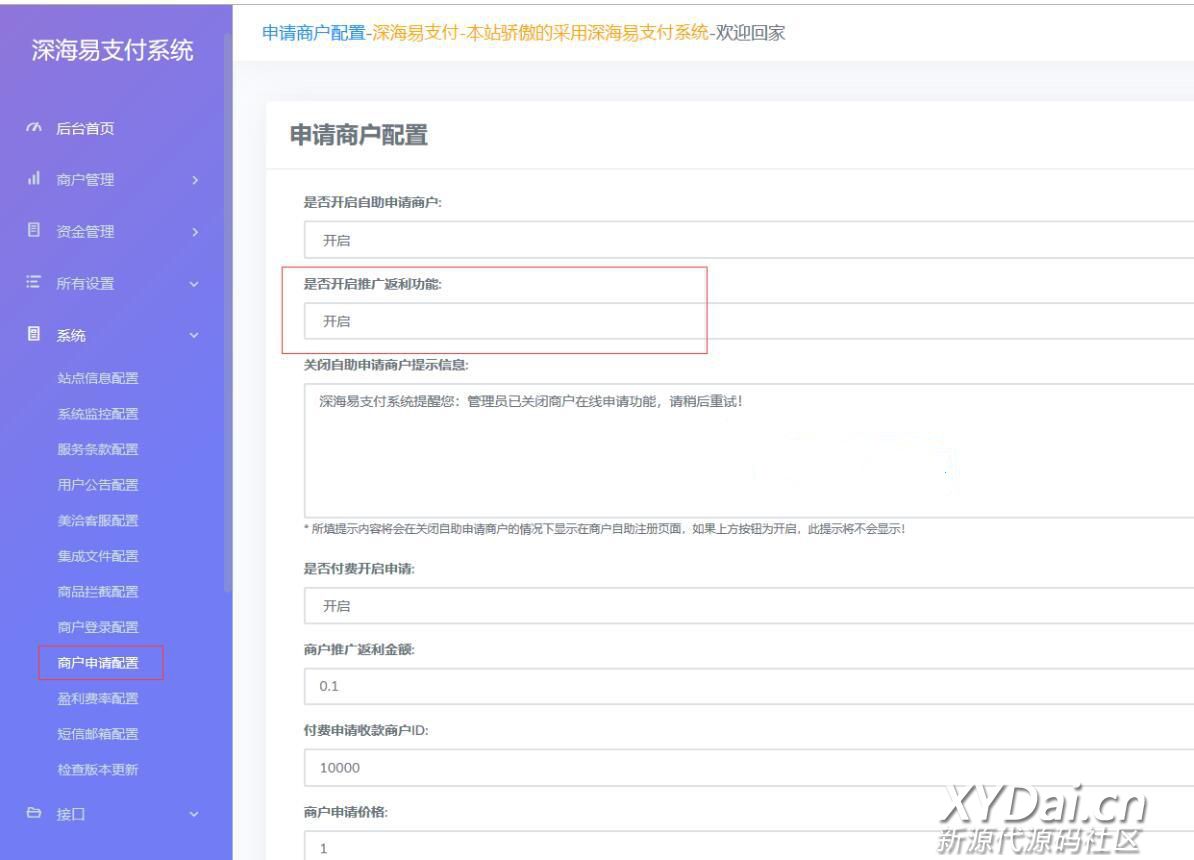The width and height of the screenshot is (1194, 860).
Task: Open the 接口 sidebar menu
Action: [x=71, y=814]
